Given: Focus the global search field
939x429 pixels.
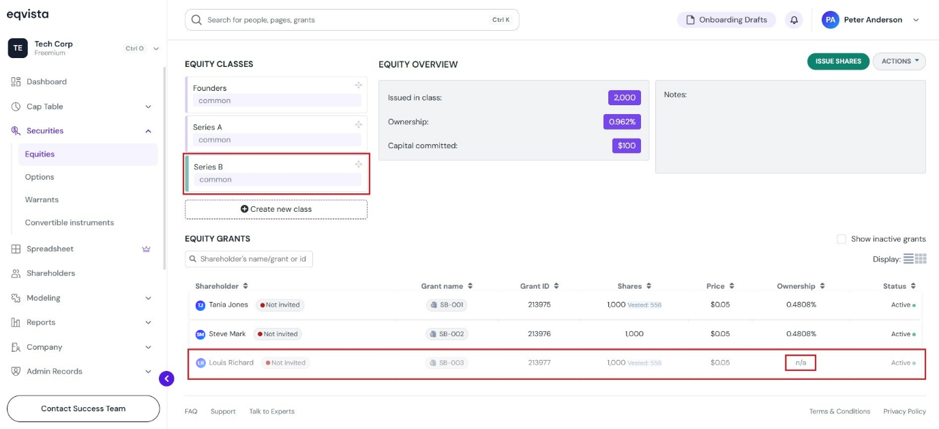Looking at the screenshot, I should point(352,20).
